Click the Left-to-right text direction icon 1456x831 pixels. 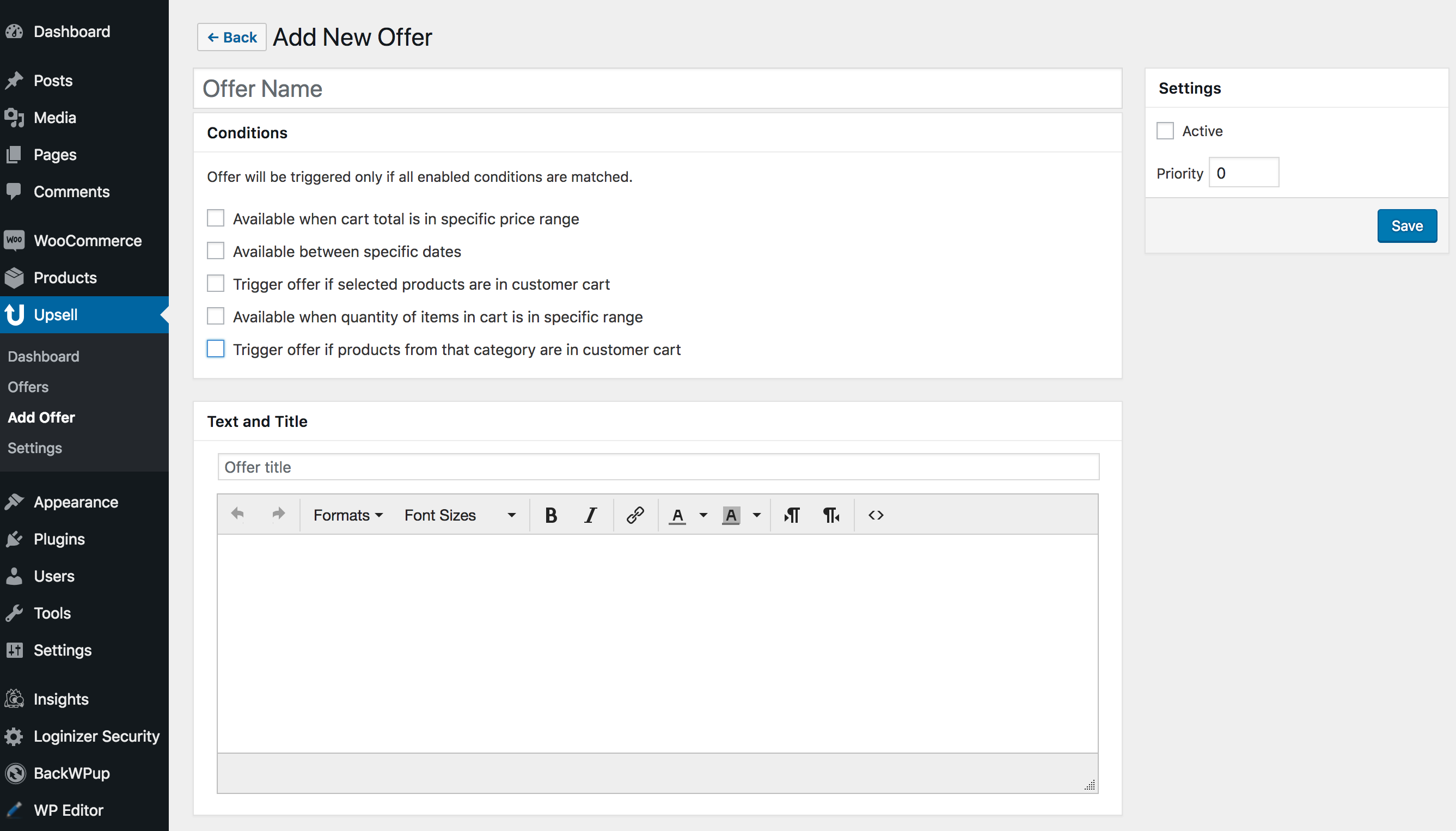[x=793, y=515]
